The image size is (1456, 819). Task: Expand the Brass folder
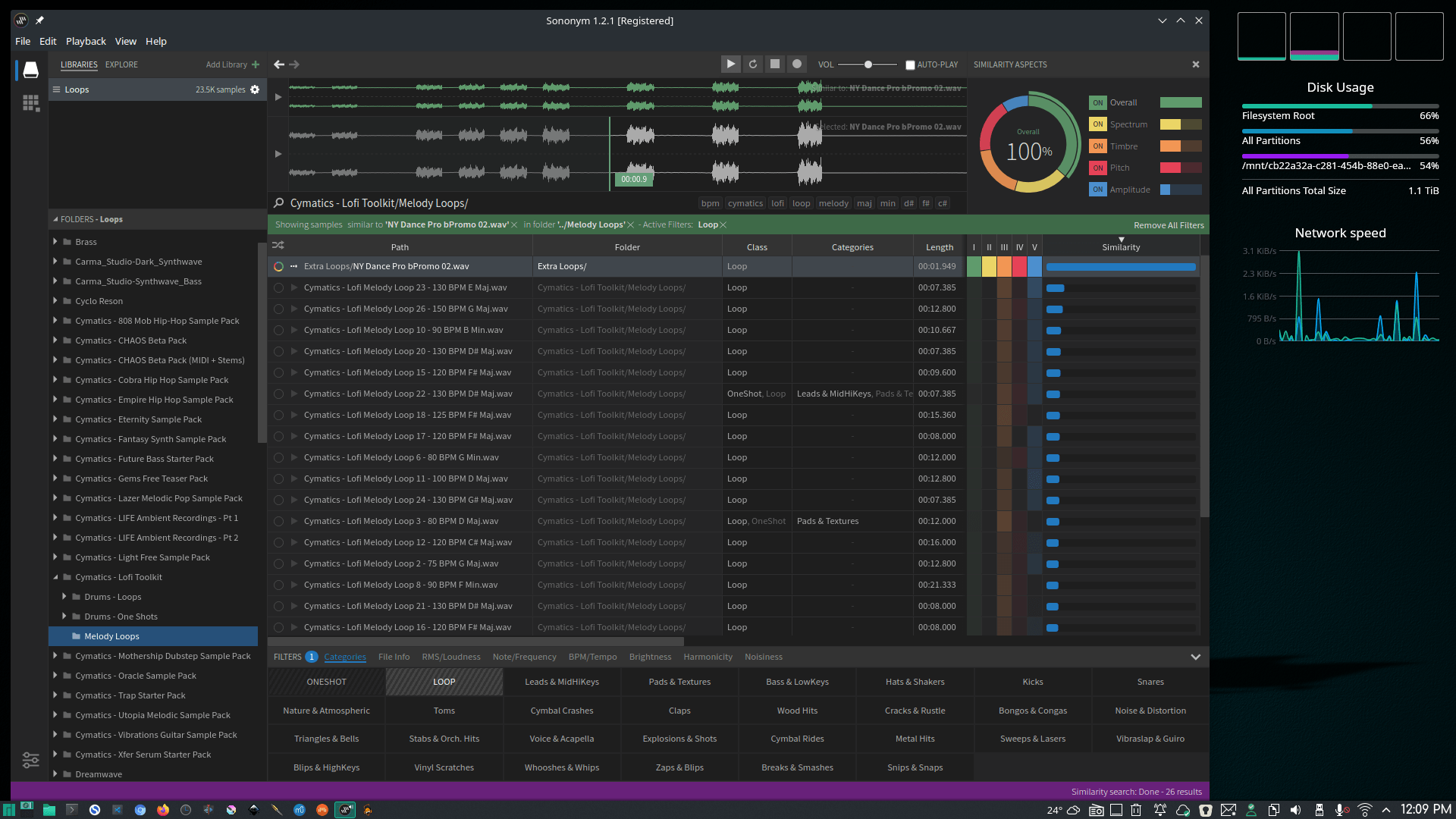[x=55, y=241]
